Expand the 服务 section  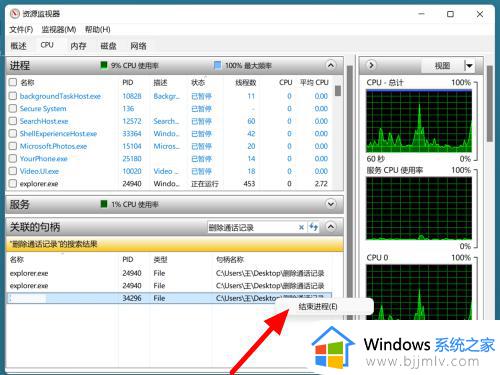point(331,204)
